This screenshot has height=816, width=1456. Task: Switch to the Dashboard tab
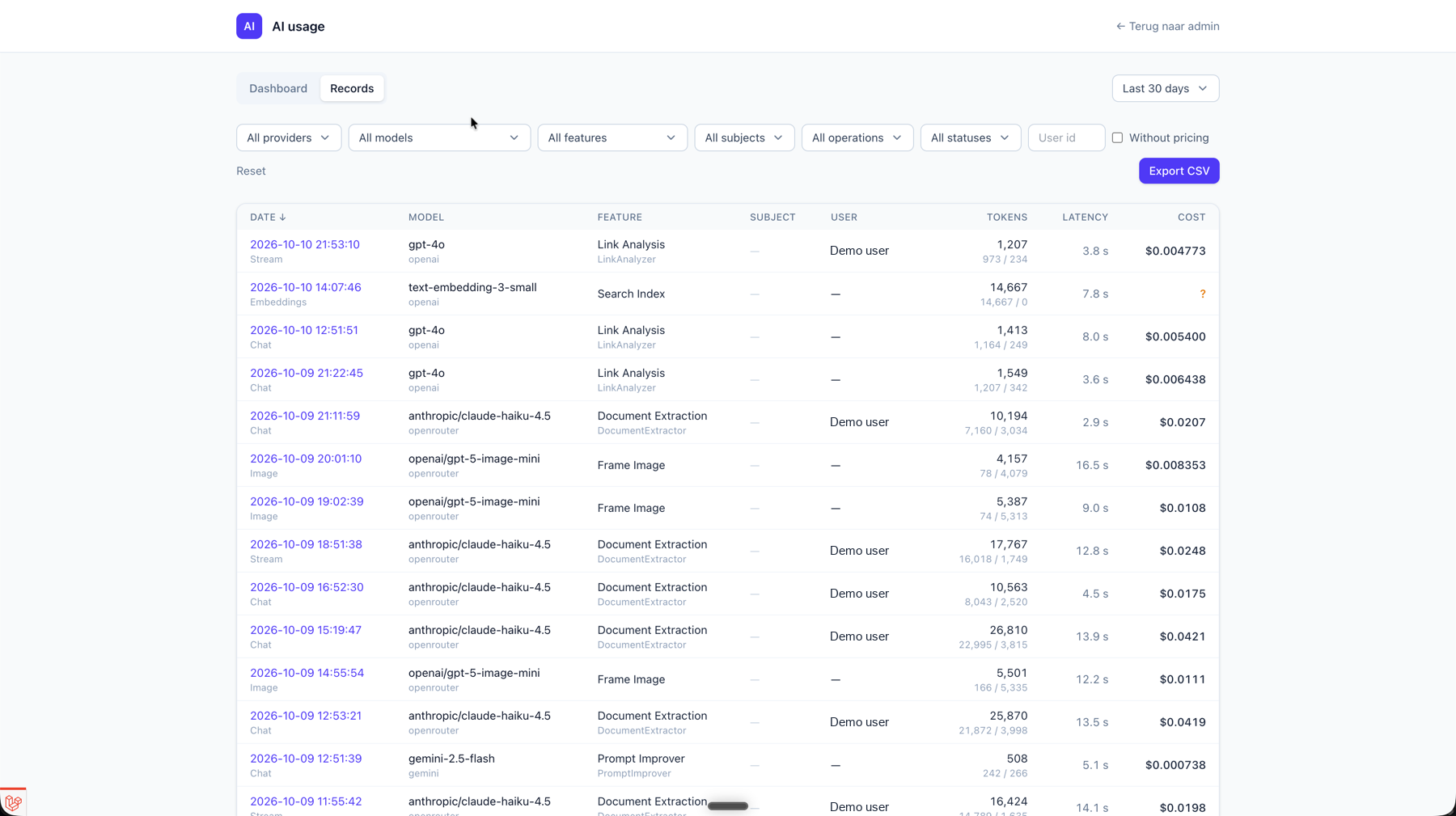[278, 88]
